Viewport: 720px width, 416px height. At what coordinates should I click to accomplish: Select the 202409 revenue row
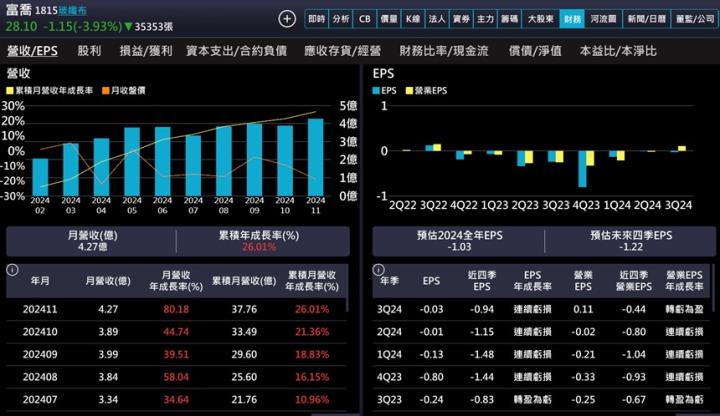[x=176, y=354]
